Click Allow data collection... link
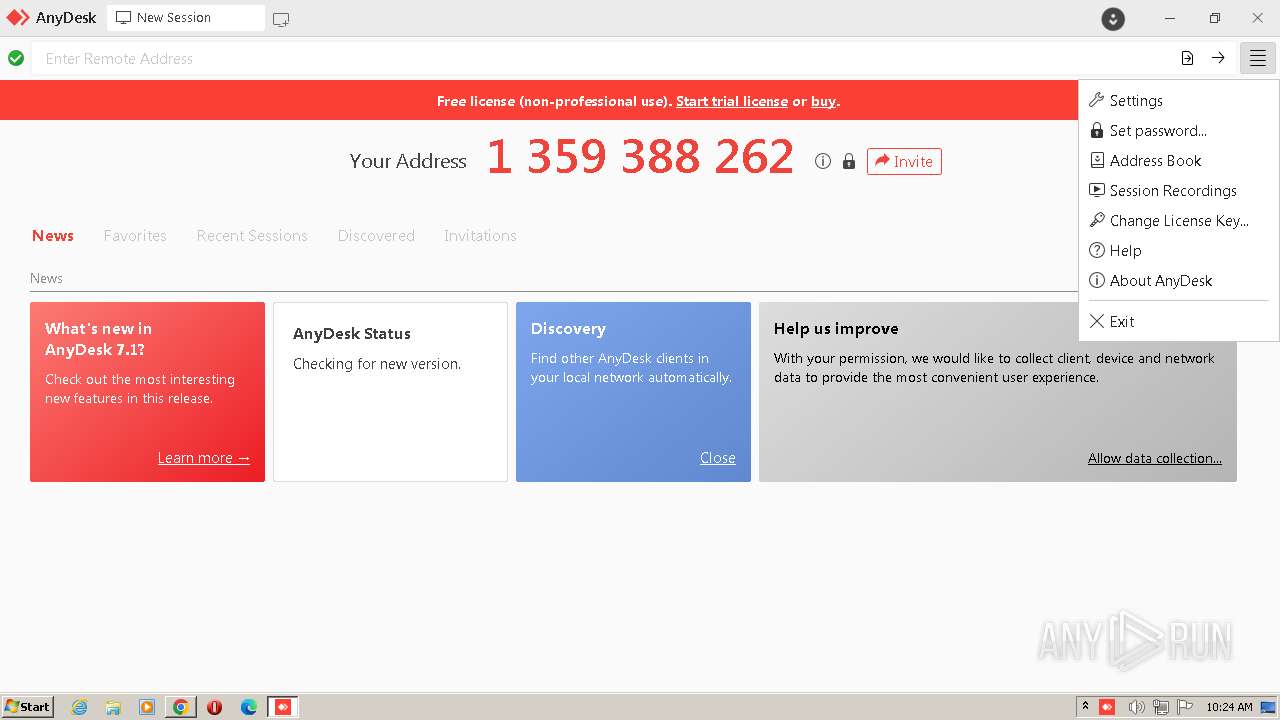Viewport: 1280px width, 720px height. click(x=1155, y=458)
